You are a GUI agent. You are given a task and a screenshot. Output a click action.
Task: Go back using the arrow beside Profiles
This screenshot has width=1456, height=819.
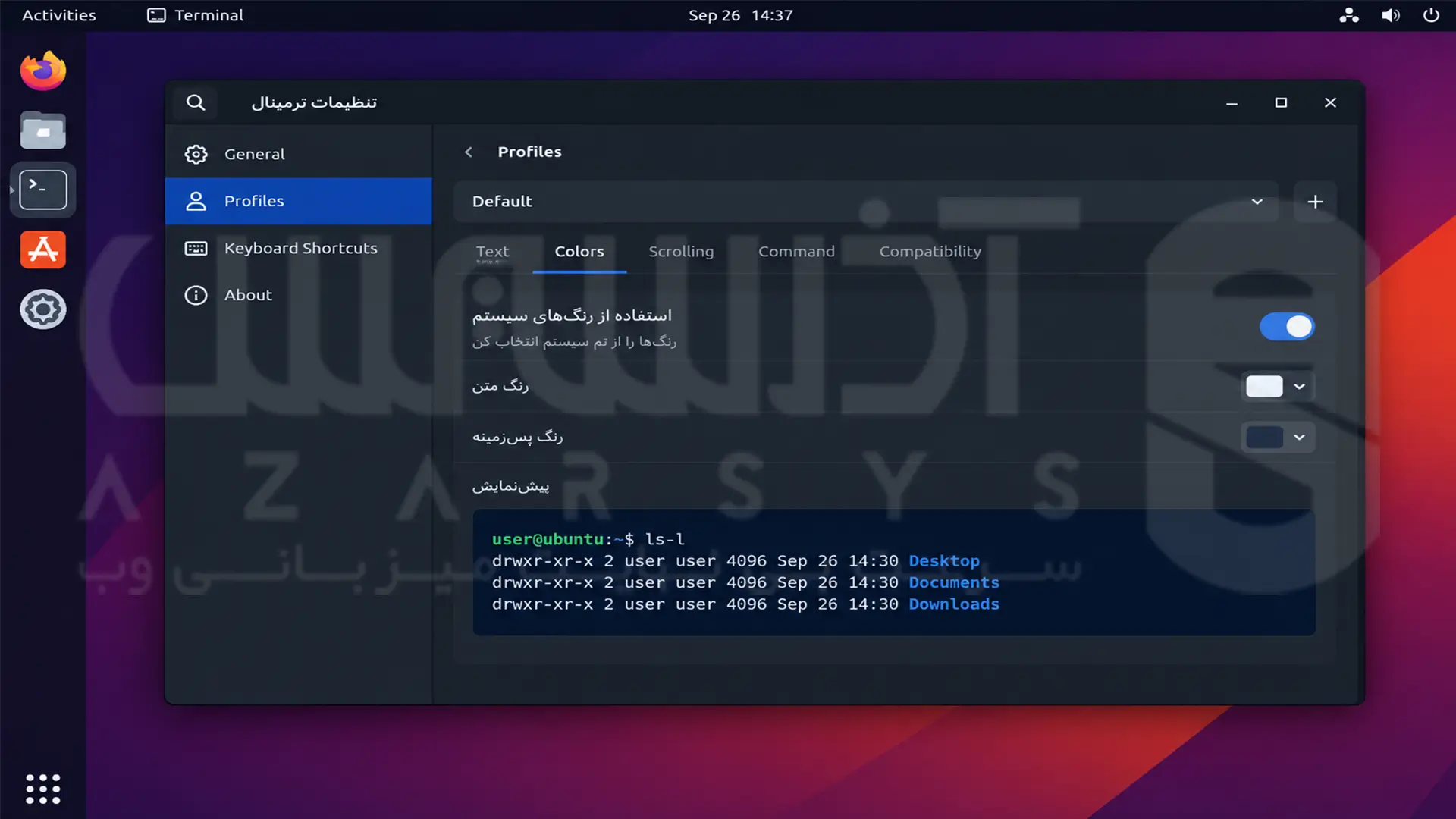coord(469,152)
